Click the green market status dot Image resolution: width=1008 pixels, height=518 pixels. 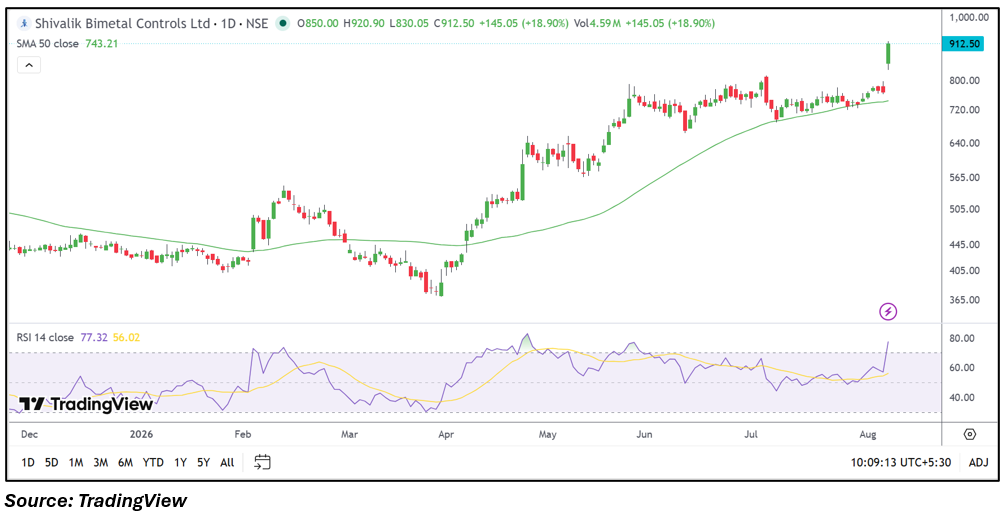click(x=282, y=24)
